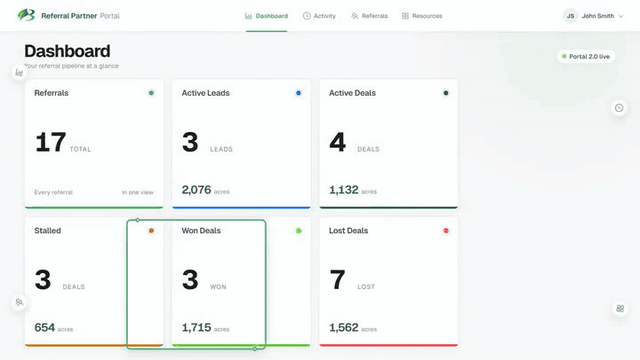The image size is (640, 360).
Task: Click the 'Stalled' card title
Action: point(48,231)
